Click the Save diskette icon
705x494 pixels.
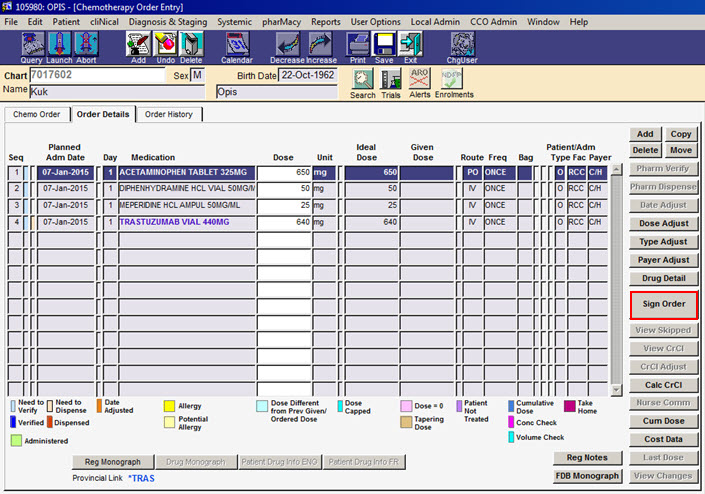(x=384, y=44)
